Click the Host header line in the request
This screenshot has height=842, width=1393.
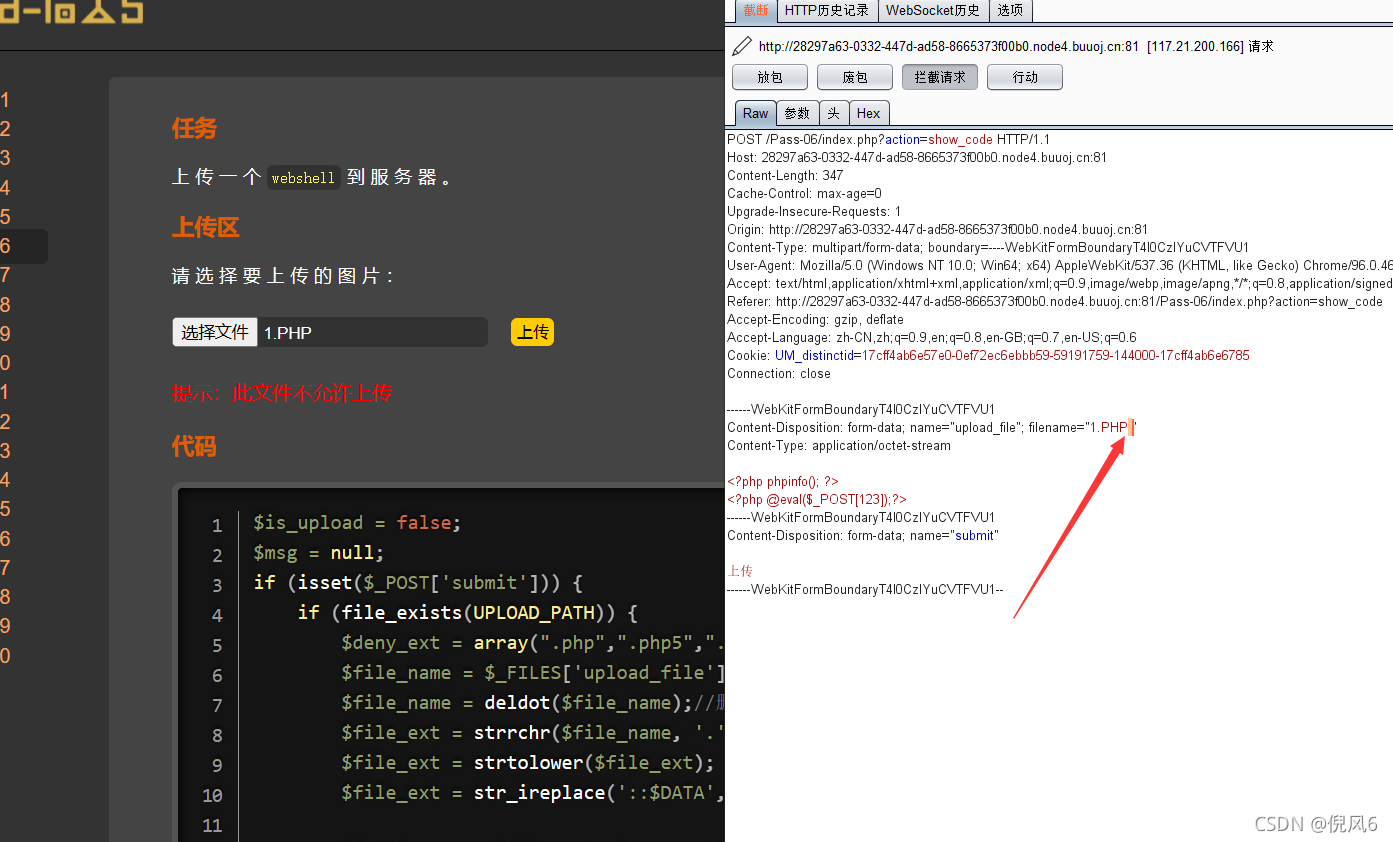917,158
